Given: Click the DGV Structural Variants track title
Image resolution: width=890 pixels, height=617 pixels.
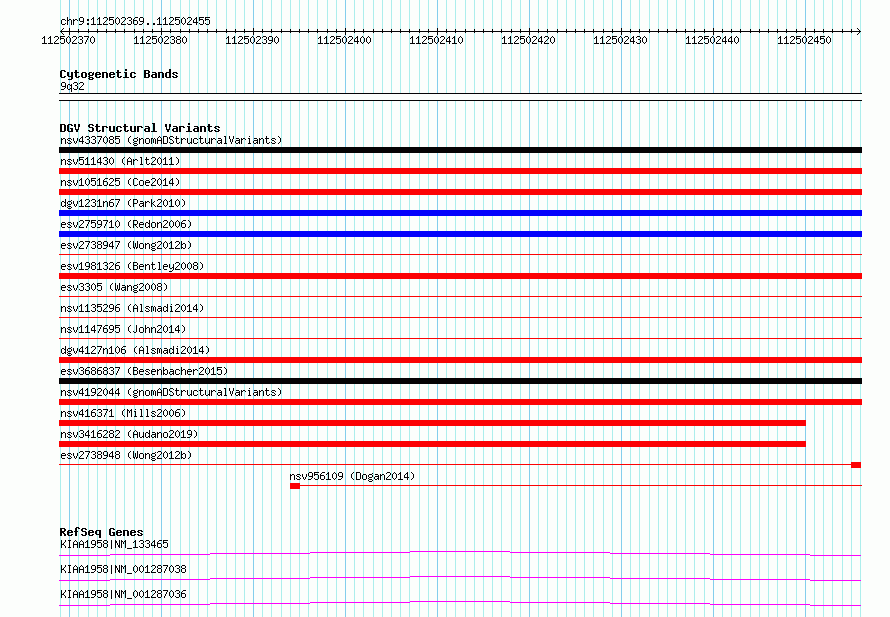Looking at the screenshot, I should coord(140,128).
